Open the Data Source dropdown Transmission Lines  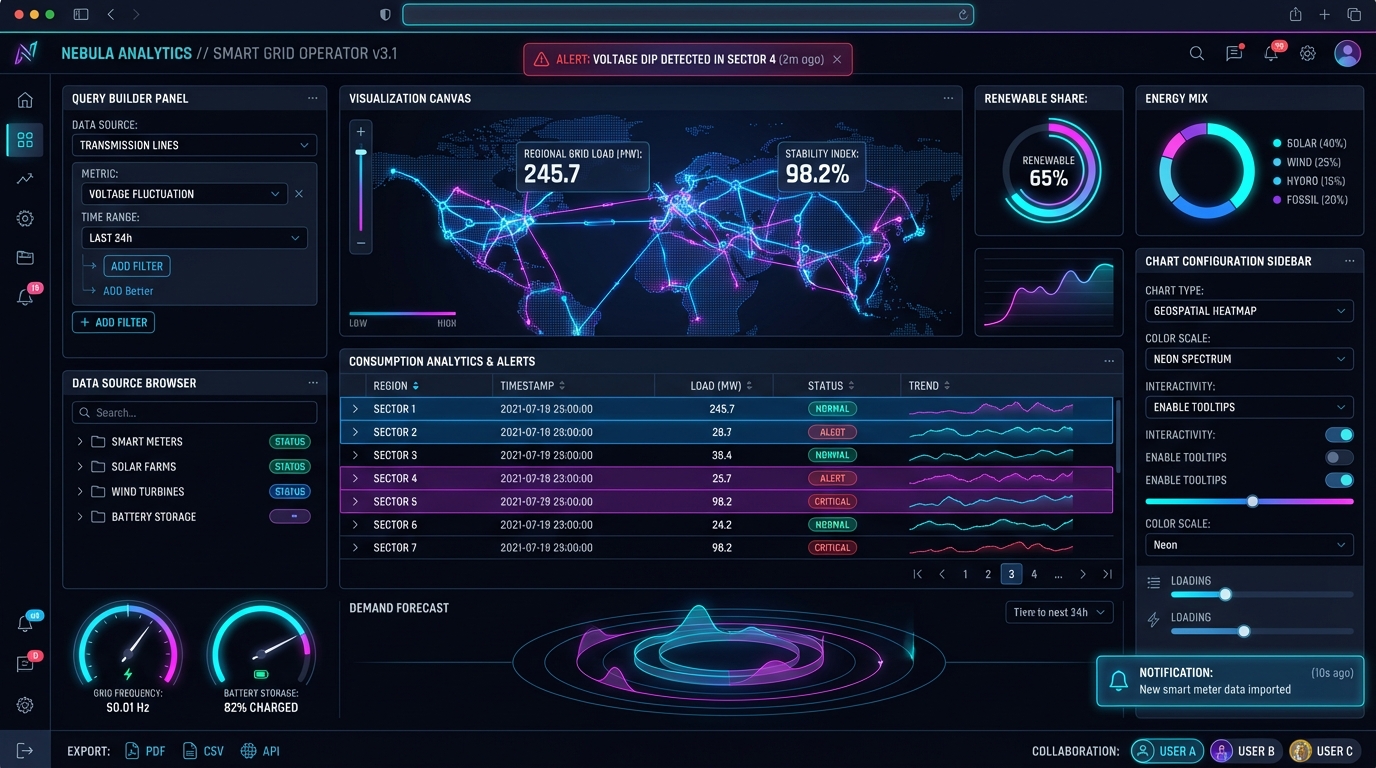tap(194, 145)
